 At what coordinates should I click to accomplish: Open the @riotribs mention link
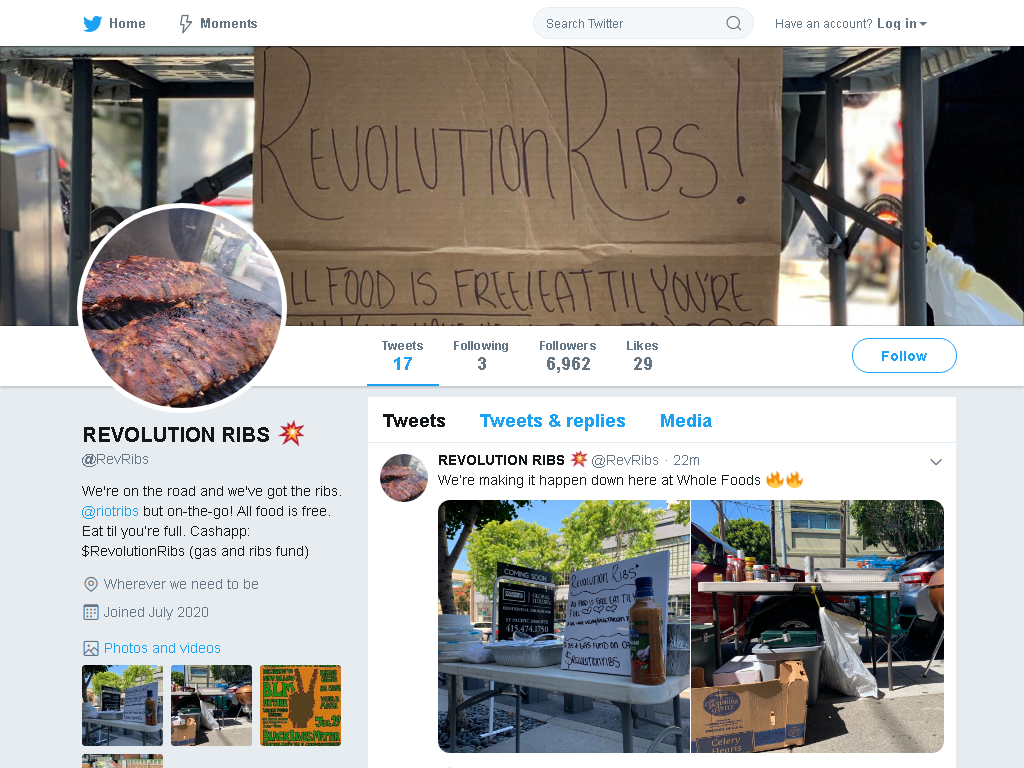point(110,511)
